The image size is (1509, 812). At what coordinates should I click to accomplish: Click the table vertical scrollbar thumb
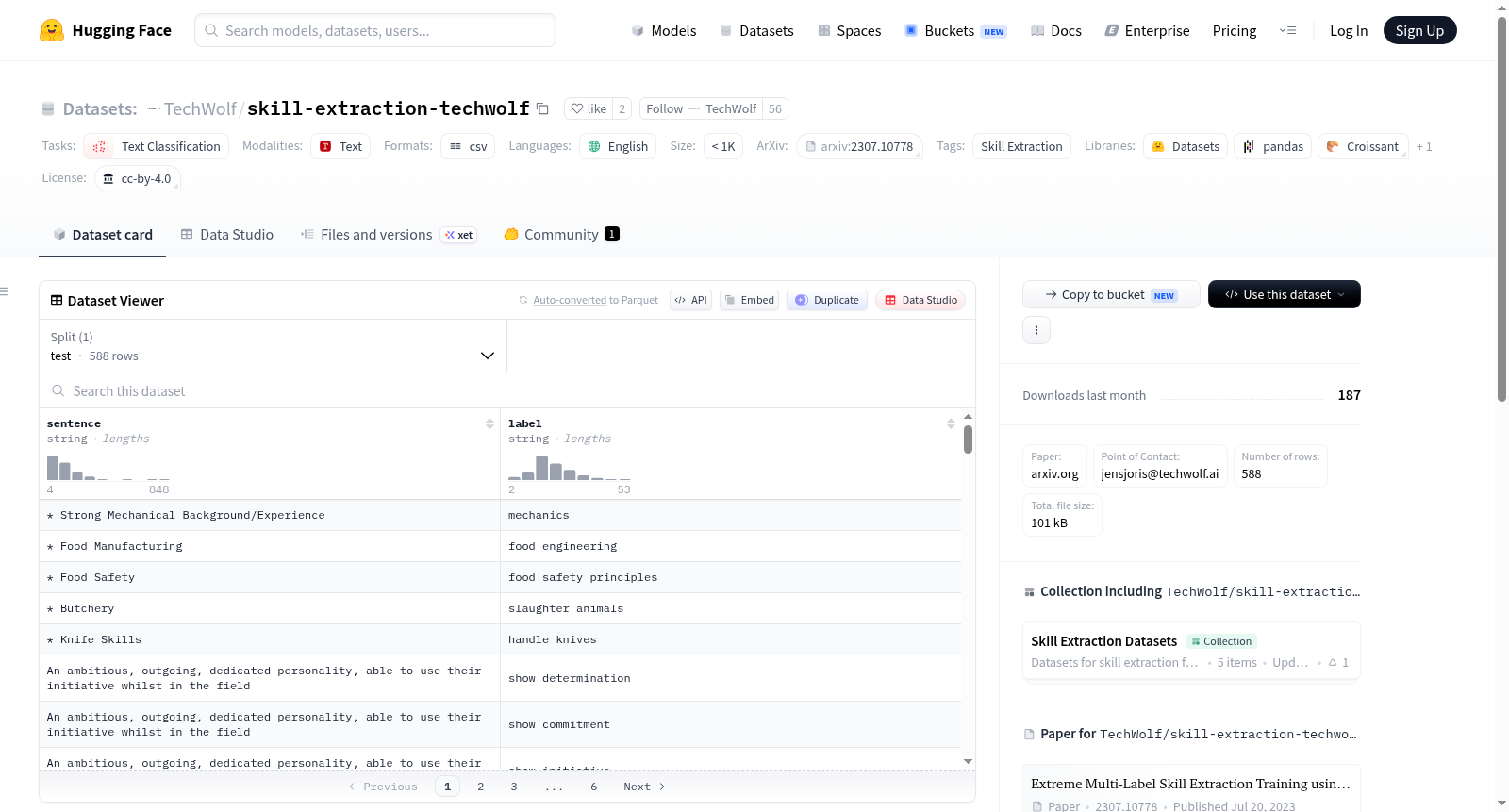pyautogui.click(x=968, y=439)
